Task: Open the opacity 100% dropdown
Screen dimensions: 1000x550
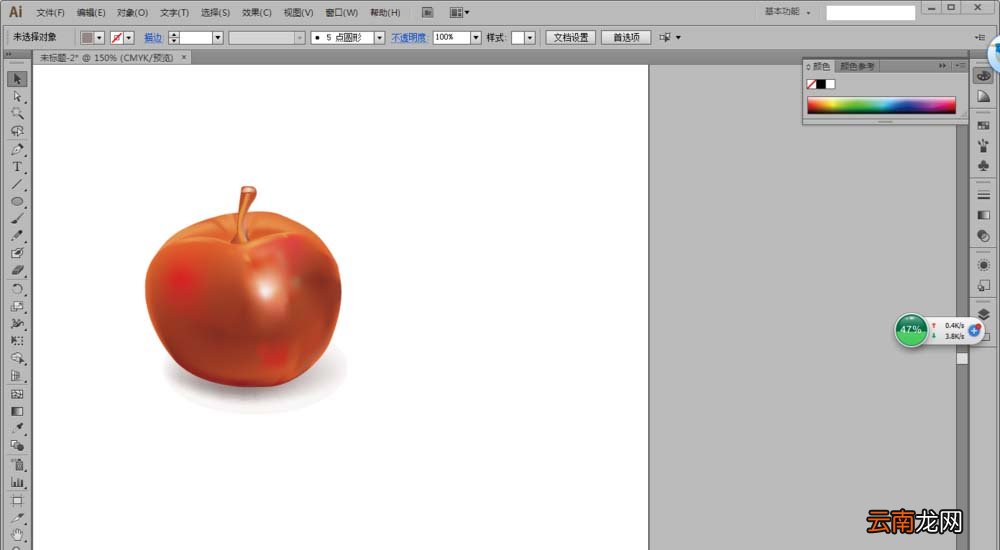Action: click(x=475, y=38)
